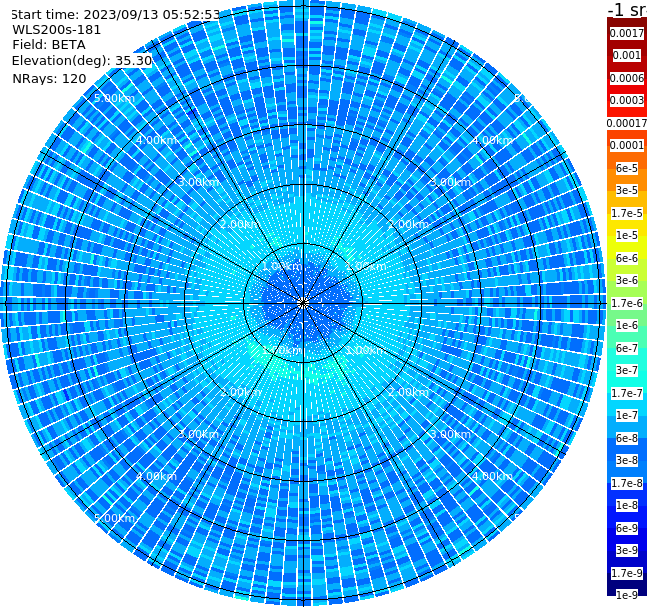The width and height of the screenshot is (647, 607).
Task: Select the upper-left 4.00km range label
Action: 156,140
